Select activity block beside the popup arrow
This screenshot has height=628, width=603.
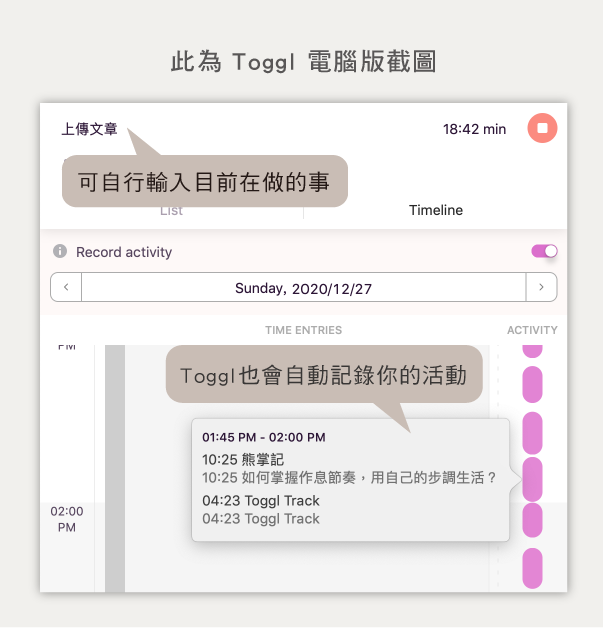[x=532, y=479]
